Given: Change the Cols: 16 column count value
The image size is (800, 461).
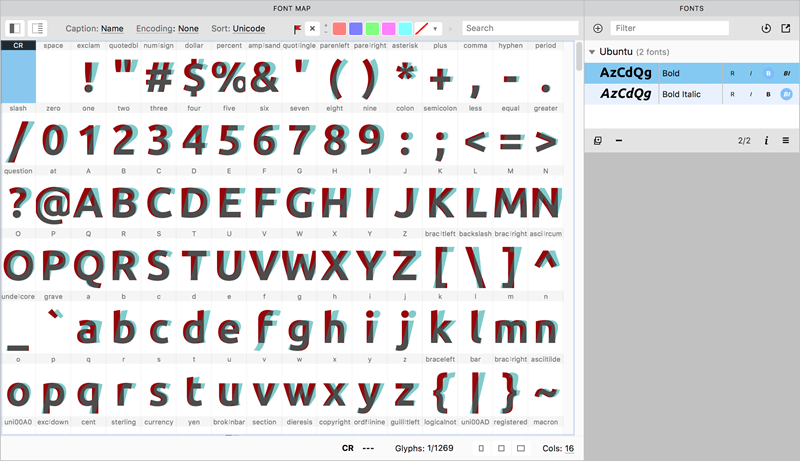Looking at the screenshot, I should (569, 448).
